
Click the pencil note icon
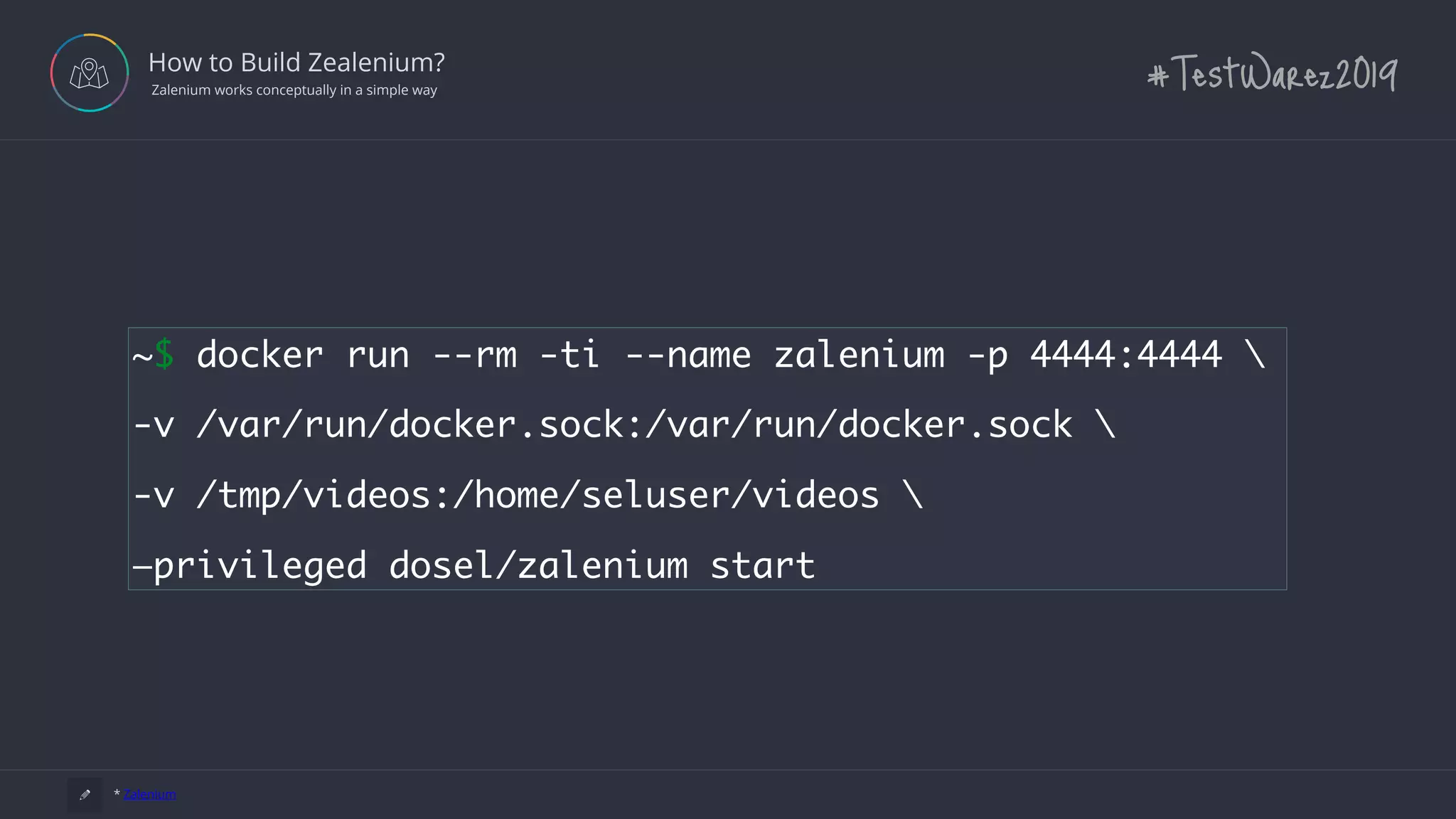(x=85, y=795)
